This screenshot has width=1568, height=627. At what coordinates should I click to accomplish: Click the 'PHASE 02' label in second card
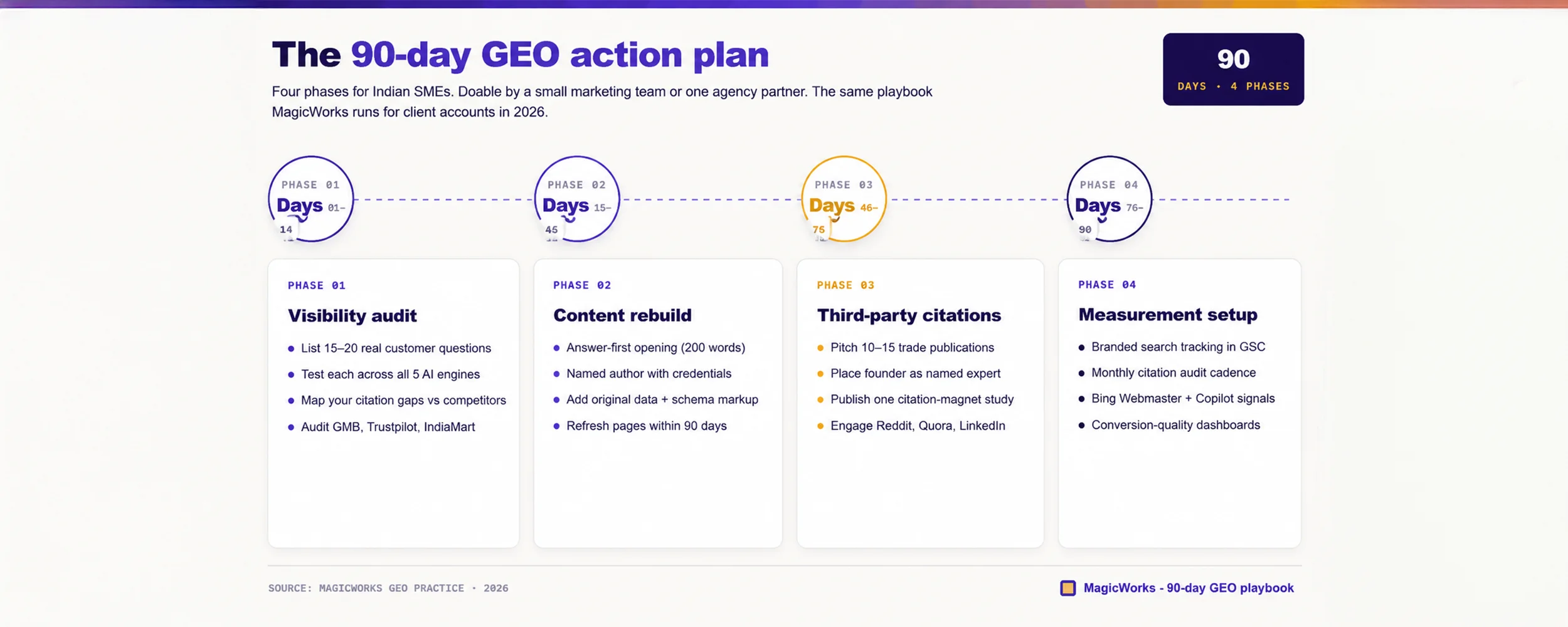click(582, 285)
